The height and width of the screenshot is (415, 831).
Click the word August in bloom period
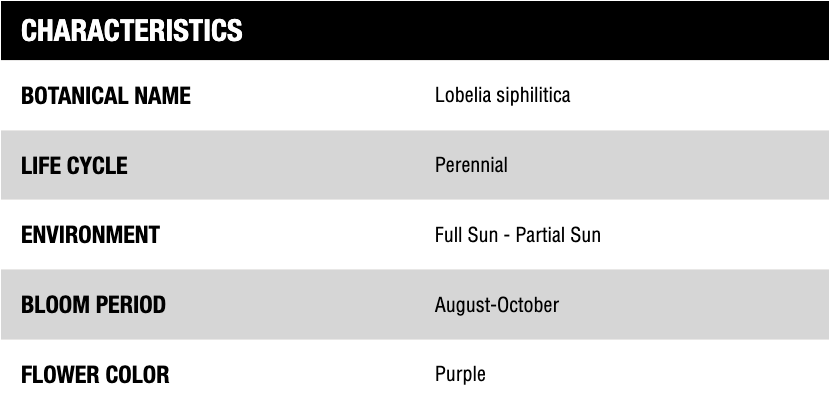463,305
